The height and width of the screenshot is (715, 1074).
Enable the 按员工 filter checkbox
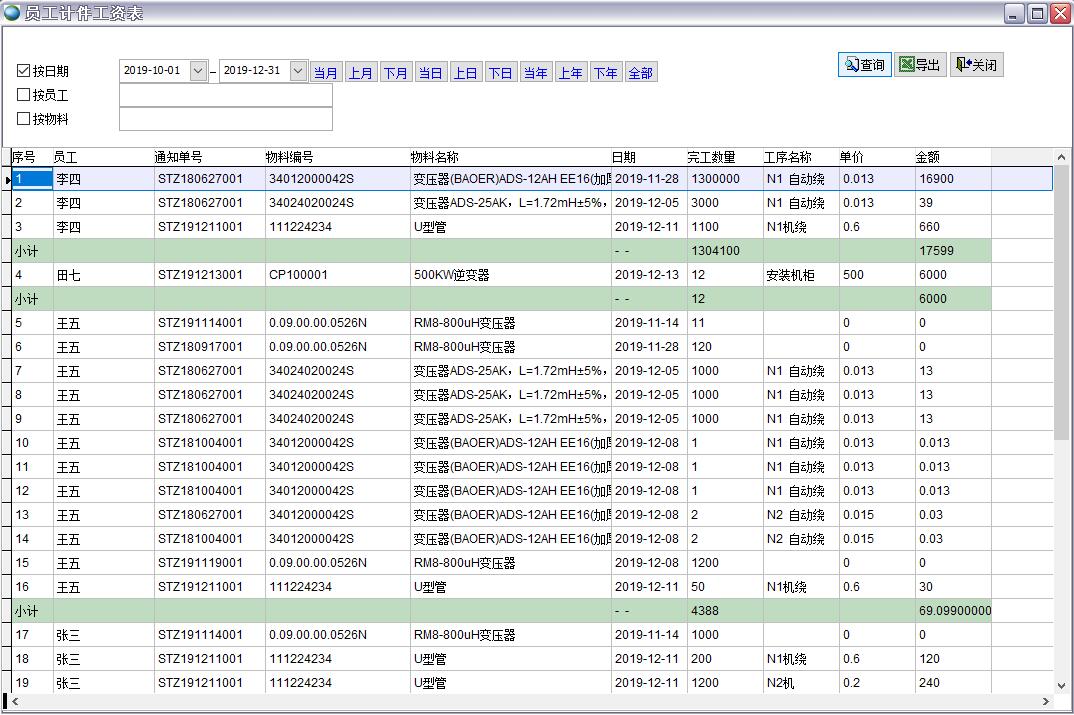pos(24,95)
